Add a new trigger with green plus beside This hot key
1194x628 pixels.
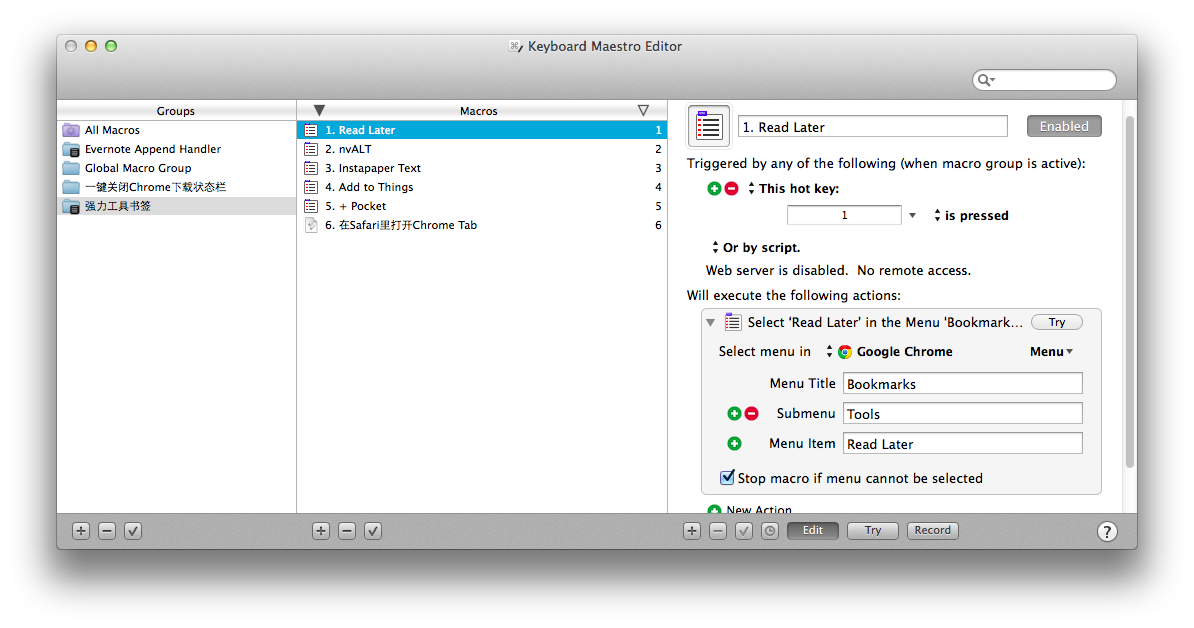[x=714, y=188]
